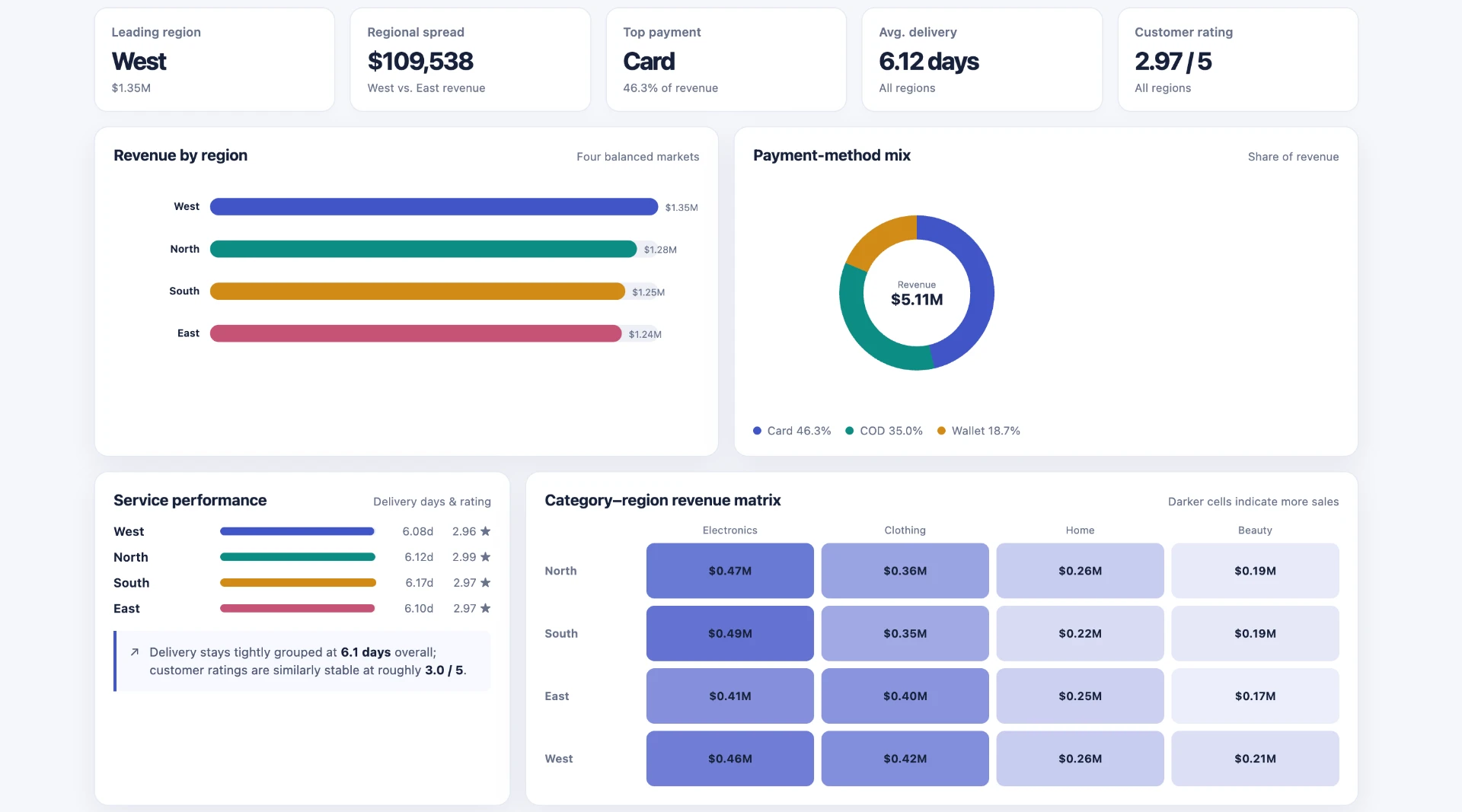Click the green COD legend dot
Image resolution: width=1462 pixels, height=812 pixels.
(x=849, y=431)
